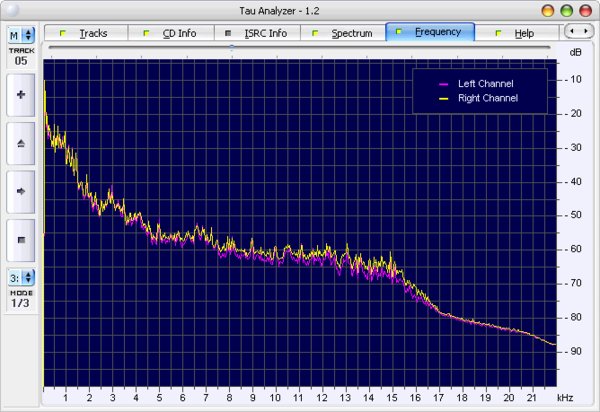Click the mode 1/3 display
Viewport: 600px width, 412px height.
tap(20, 303)
